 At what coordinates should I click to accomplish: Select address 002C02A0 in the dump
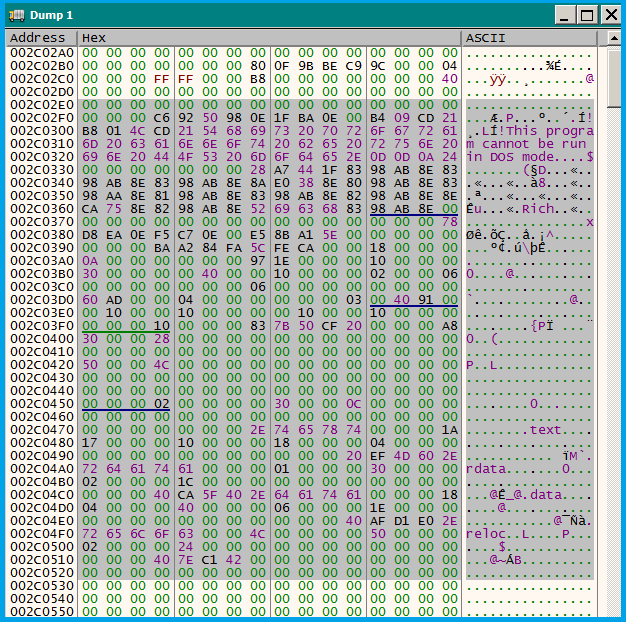(41, 52)
